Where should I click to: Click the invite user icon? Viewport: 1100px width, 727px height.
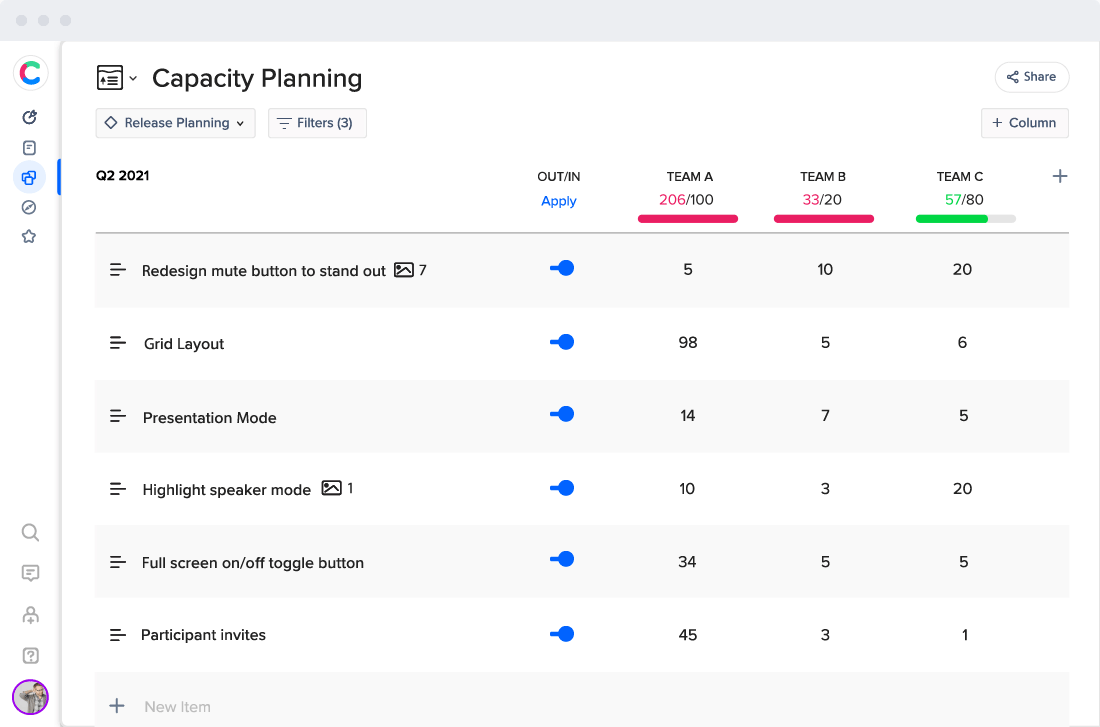pos(30,615)
